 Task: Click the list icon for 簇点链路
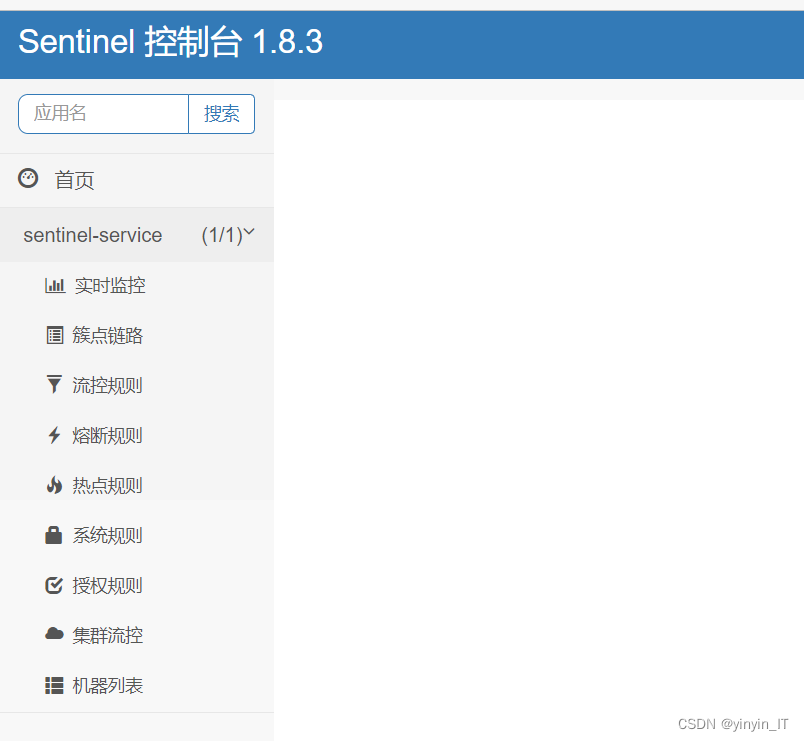55,335
